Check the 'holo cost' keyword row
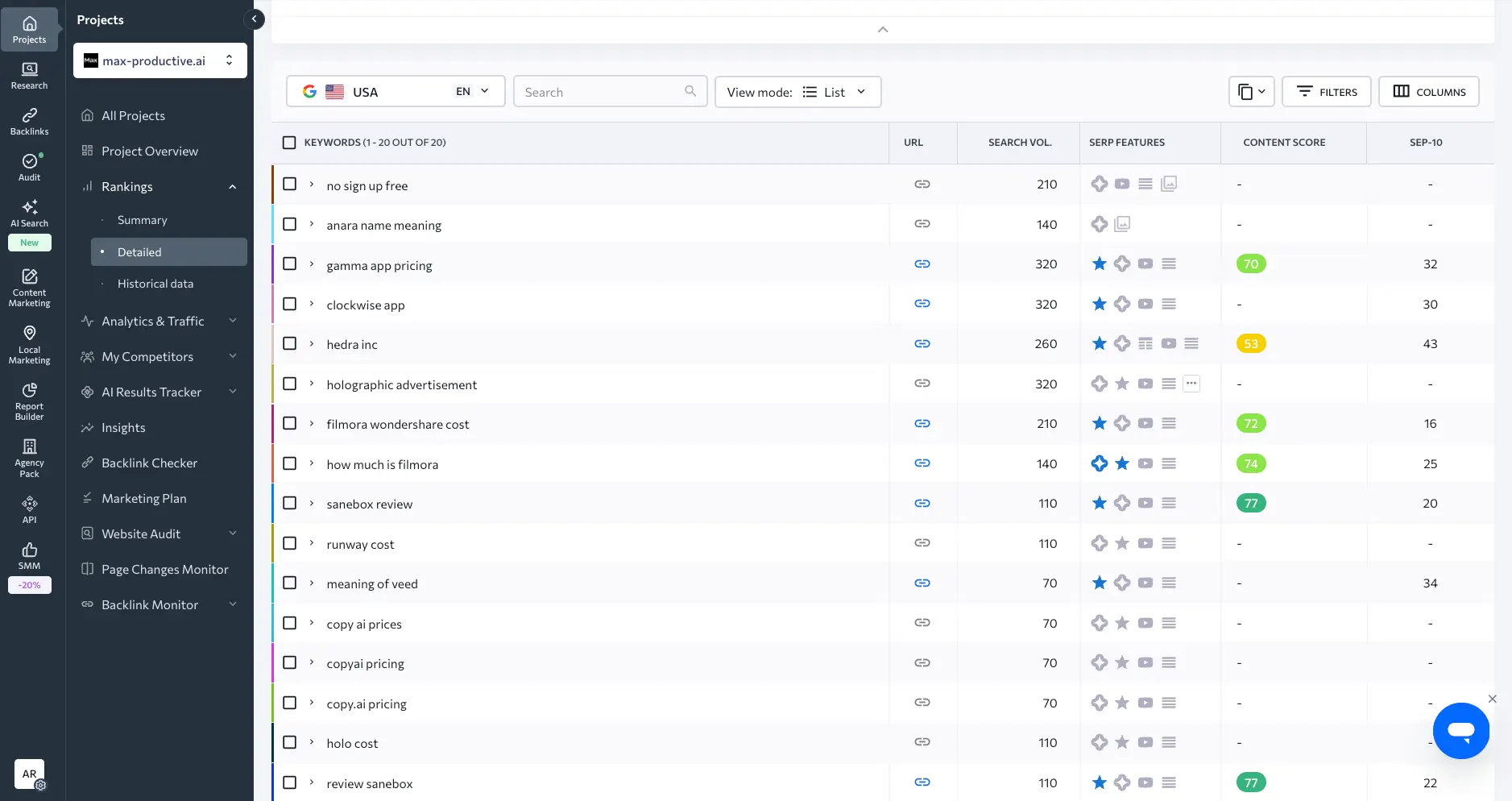Screen dimensions: 1512x801 click(x=289, y=742)
